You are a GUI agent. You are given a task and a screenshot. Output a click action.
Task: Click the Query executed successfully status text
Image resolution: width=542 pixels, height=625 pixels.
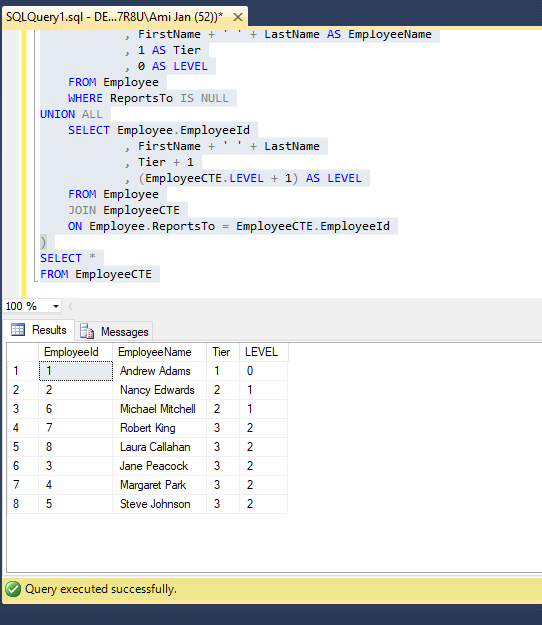click(101, 589)
